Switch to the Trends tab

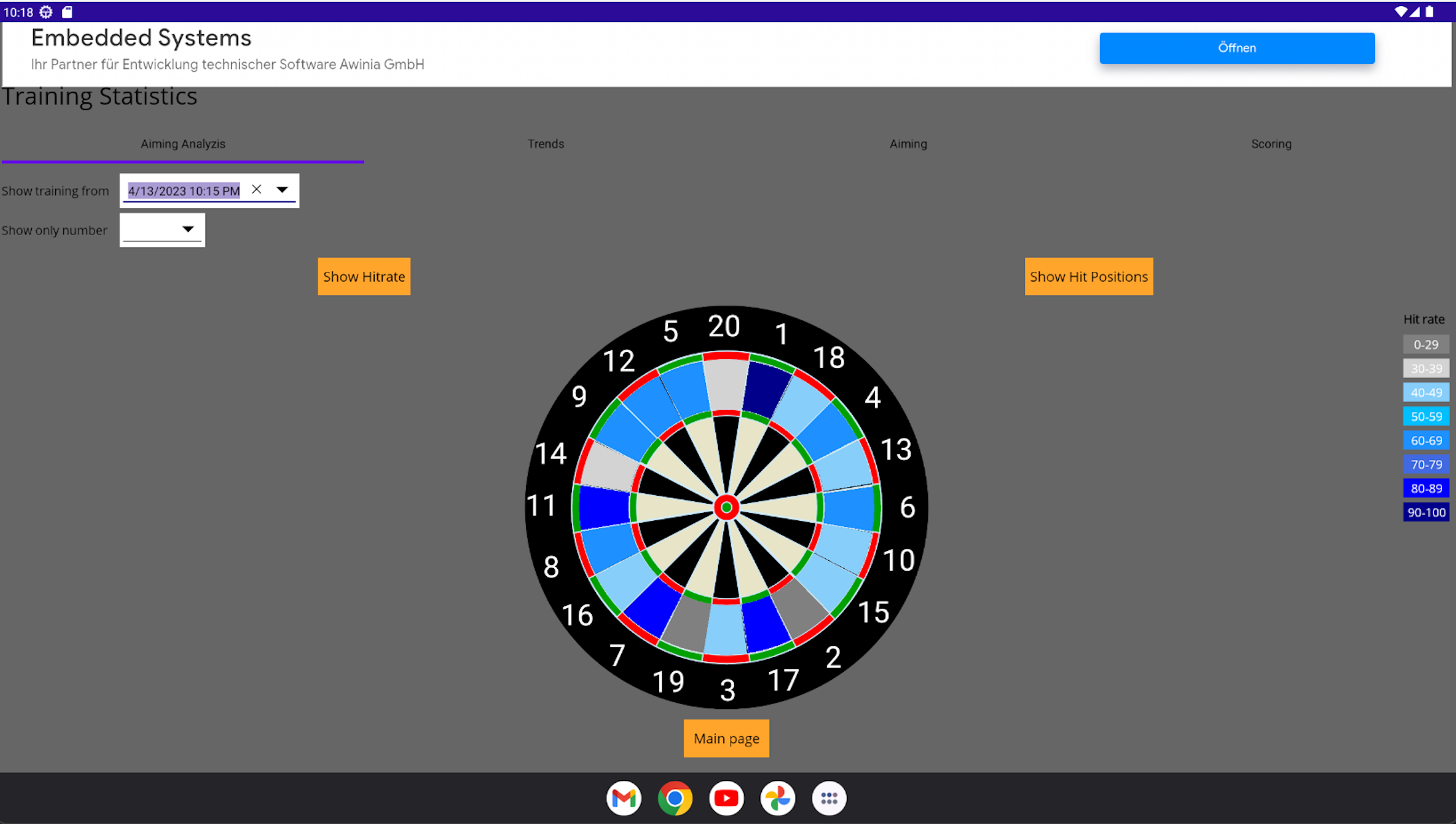tap(545, 144)
